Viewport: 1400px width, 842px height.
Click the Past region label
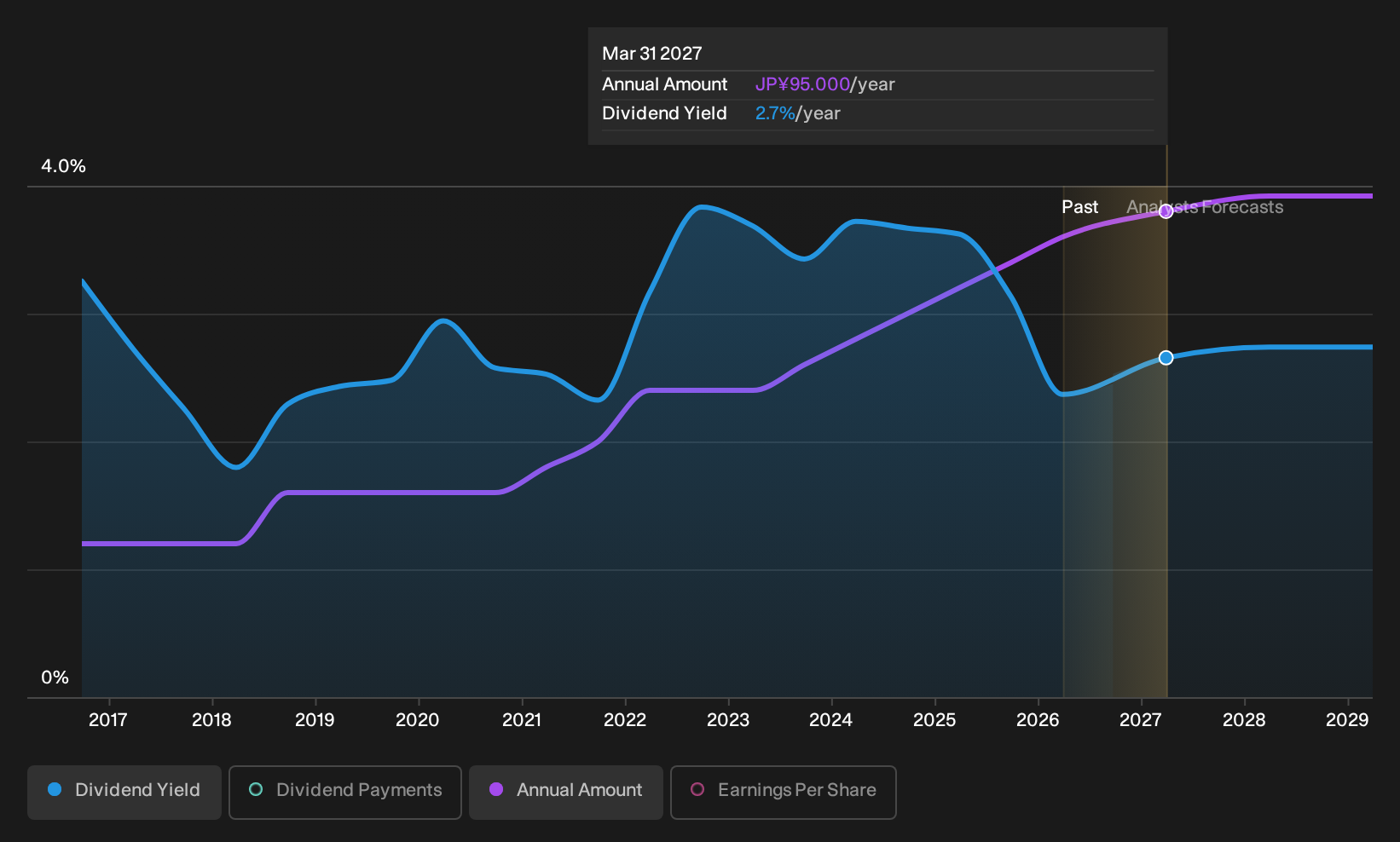[x=1079, y=207]
